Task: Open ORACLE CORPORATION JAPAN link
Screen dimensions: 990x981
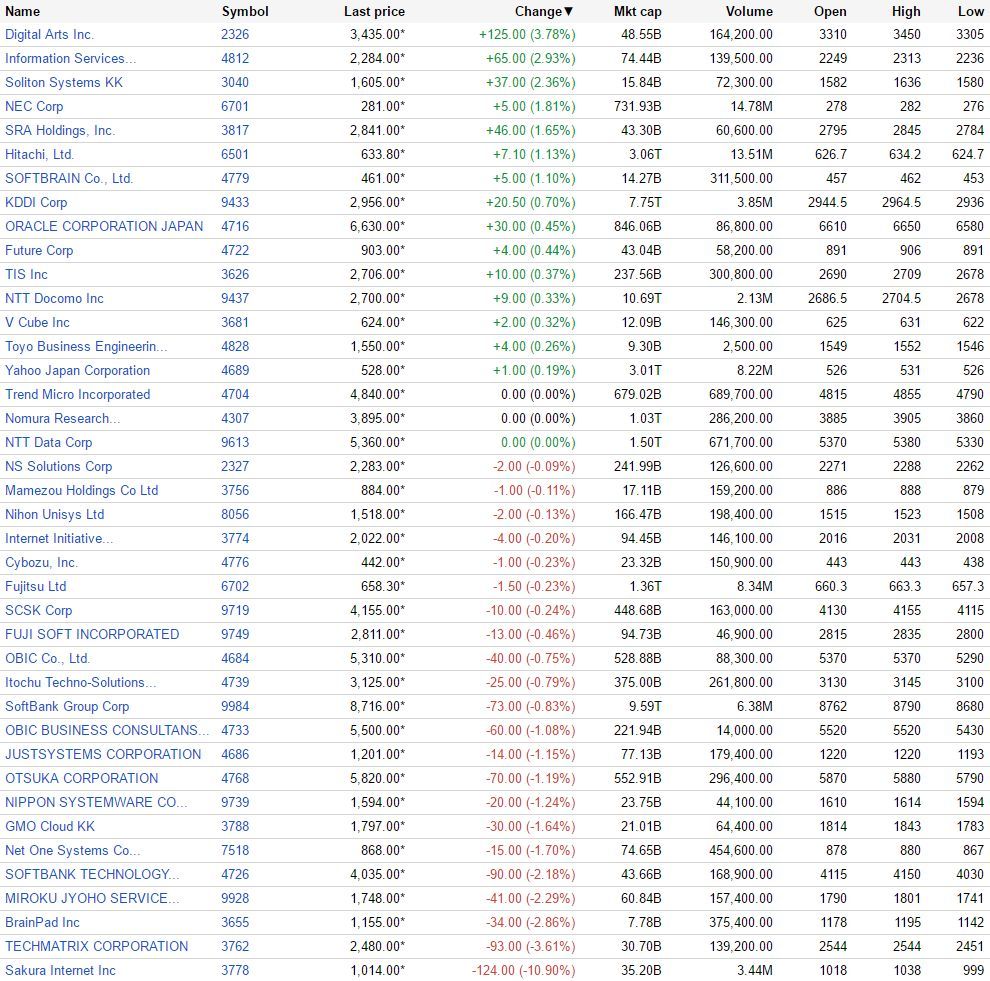Action: pyautogui.click(x=104, y=226)
